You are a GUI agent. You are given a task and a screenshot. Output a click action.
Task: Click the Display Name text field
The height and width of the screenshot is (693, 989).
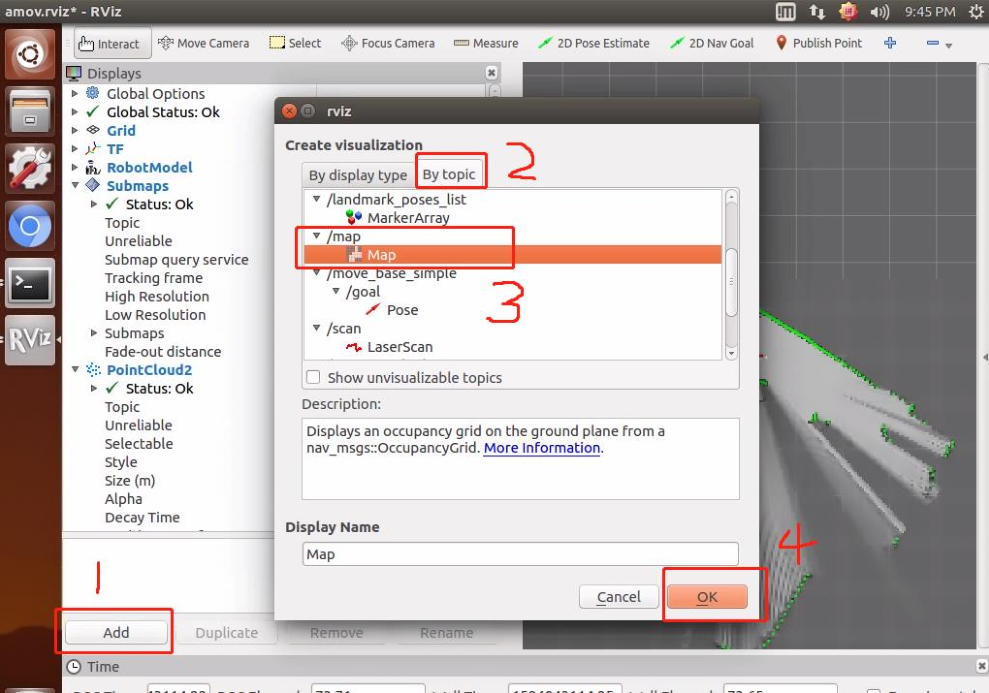[520, 554]
